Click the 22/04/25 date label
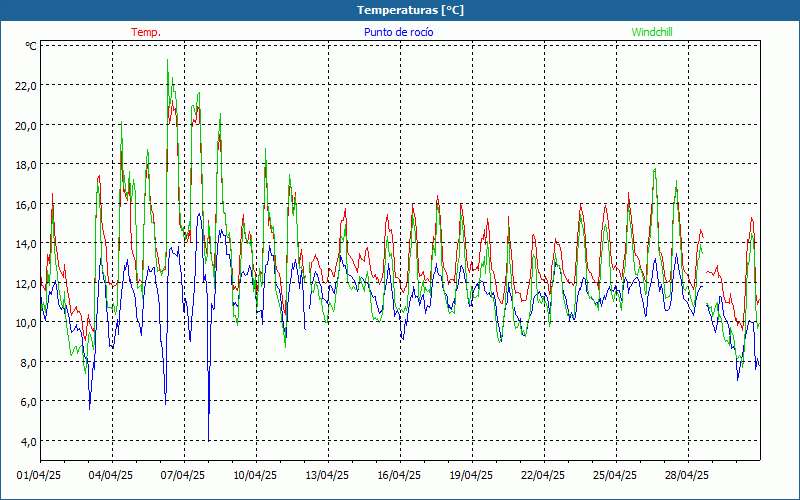The height and width of the screenshot is (500, 800). [543, 476]
